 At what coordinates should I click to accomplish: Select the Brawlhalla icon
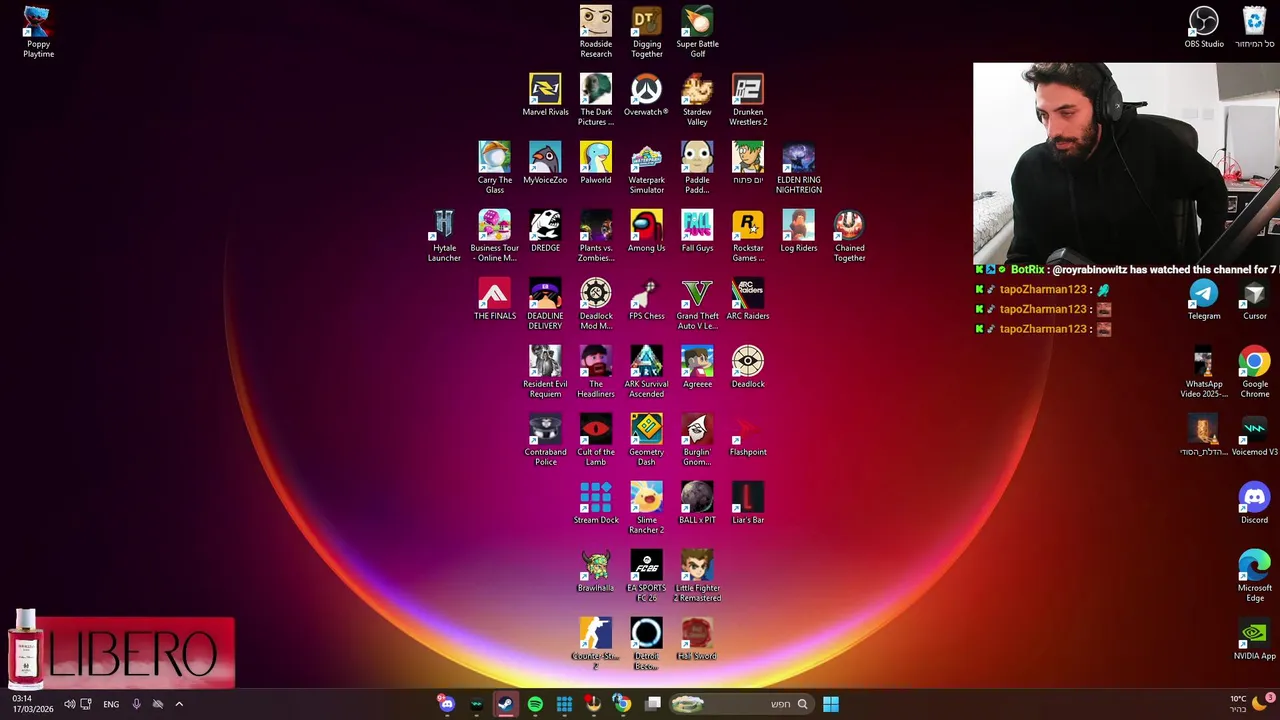tap(596, 571)
